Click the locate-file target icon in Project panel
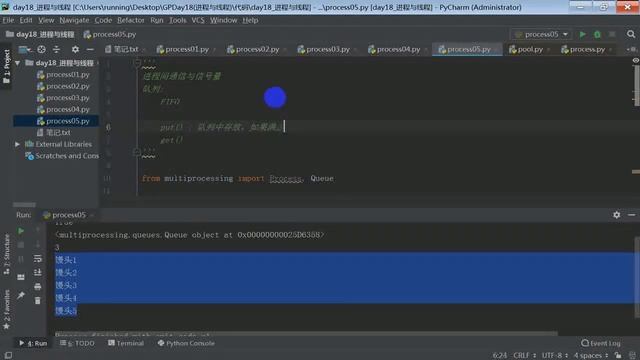 [42, 49]
